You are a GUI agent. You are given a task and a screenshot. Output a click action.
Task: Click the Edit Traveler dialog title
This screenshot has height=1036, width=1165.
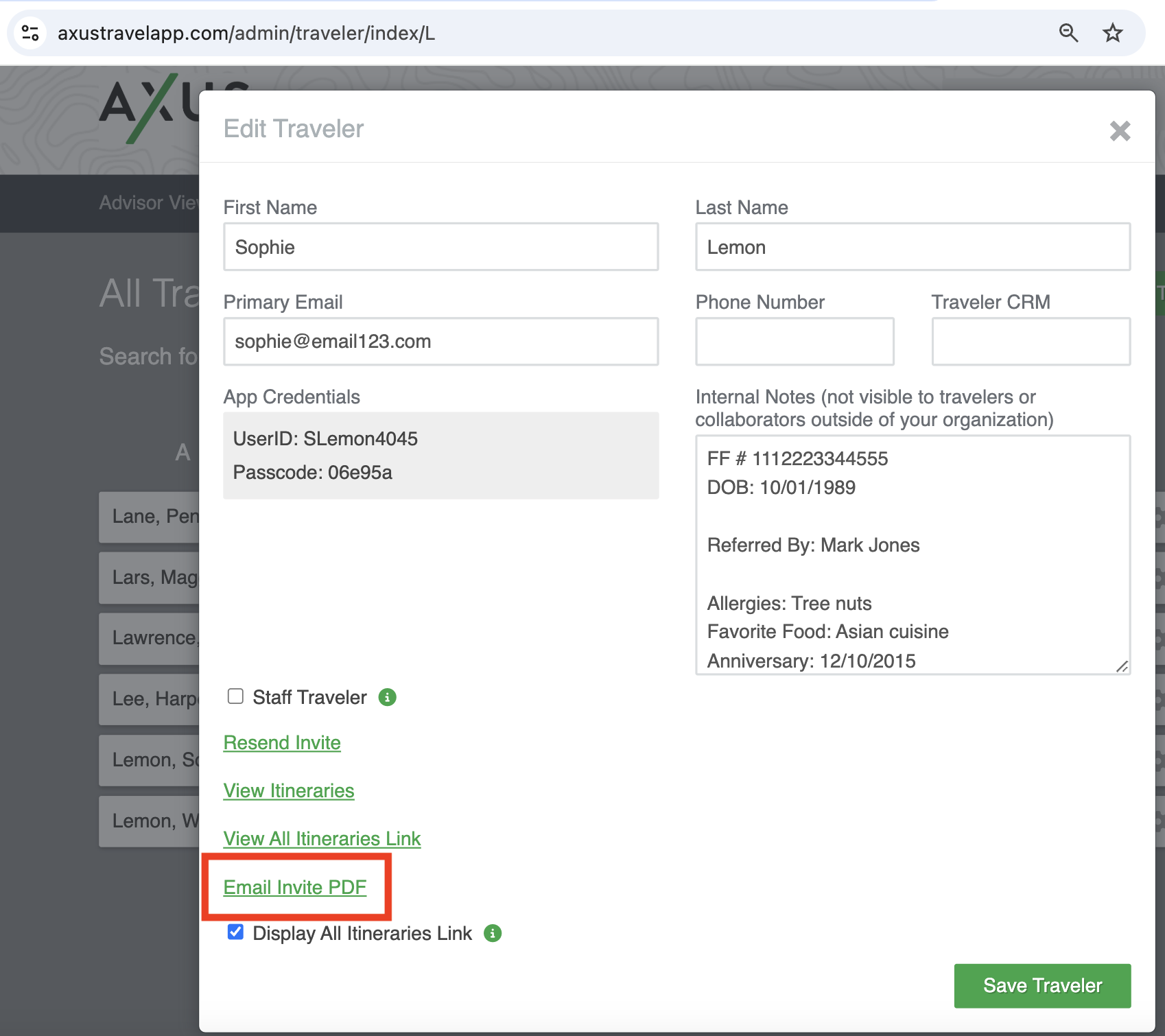[294, 129]
